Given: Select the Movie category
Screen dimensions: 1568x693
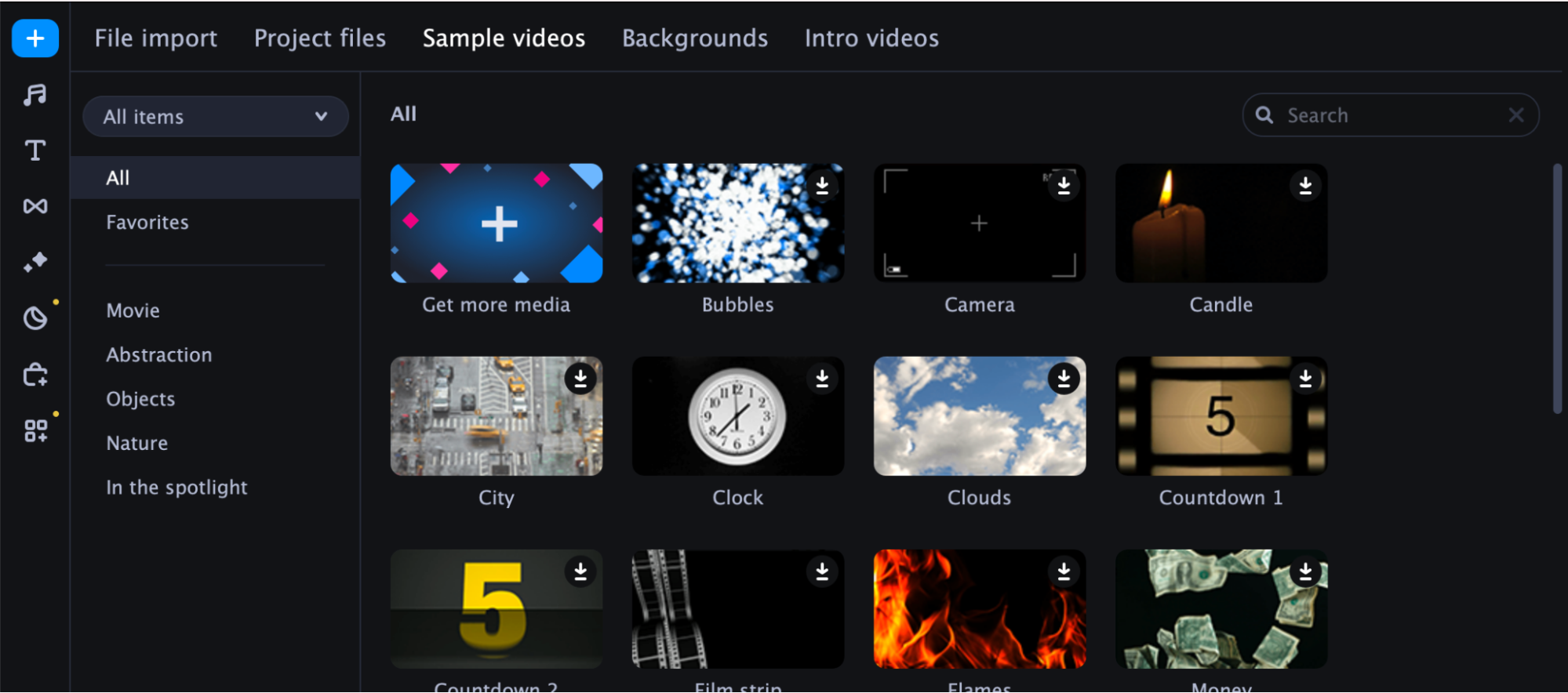Looking at the screenshot, I should [x=133, y=311].
